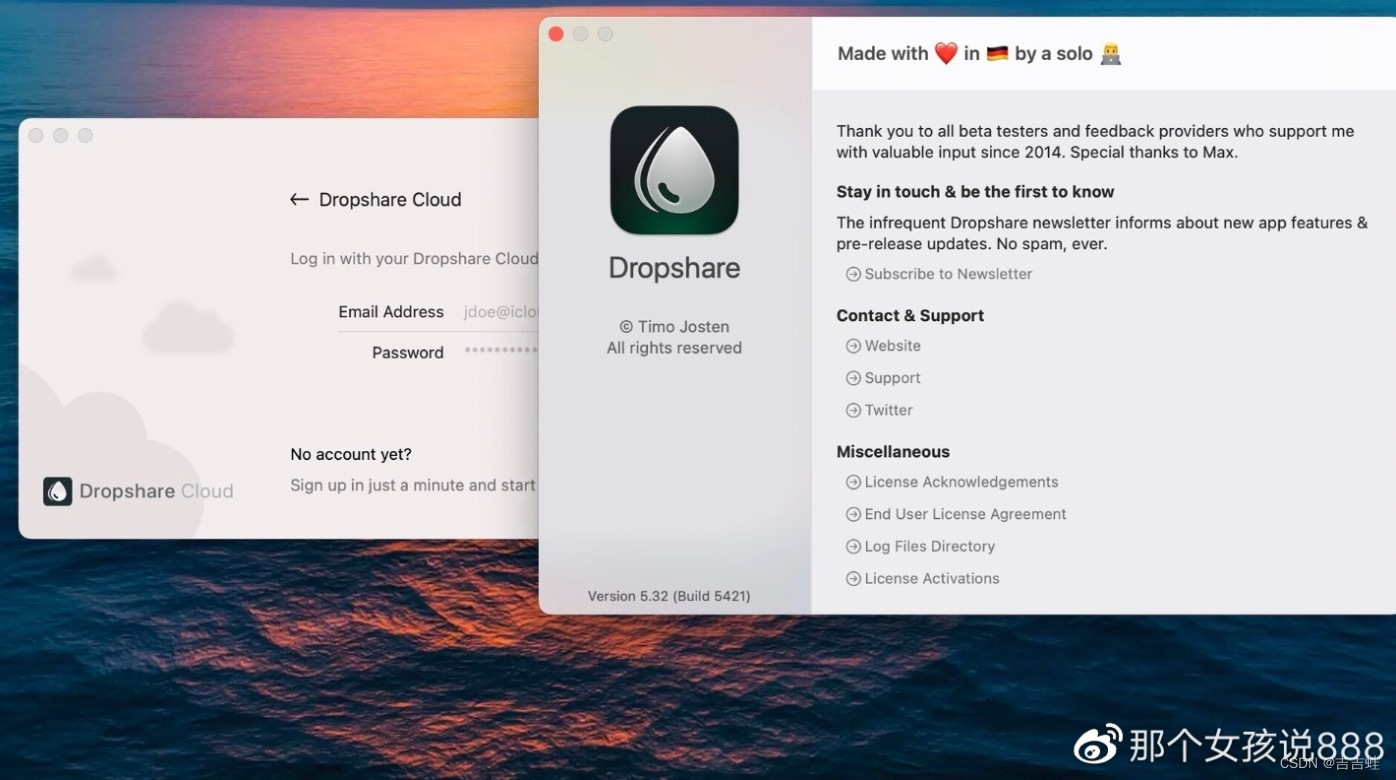Click the Password field in login window
1396x780 pixels.
pos(500,352)
